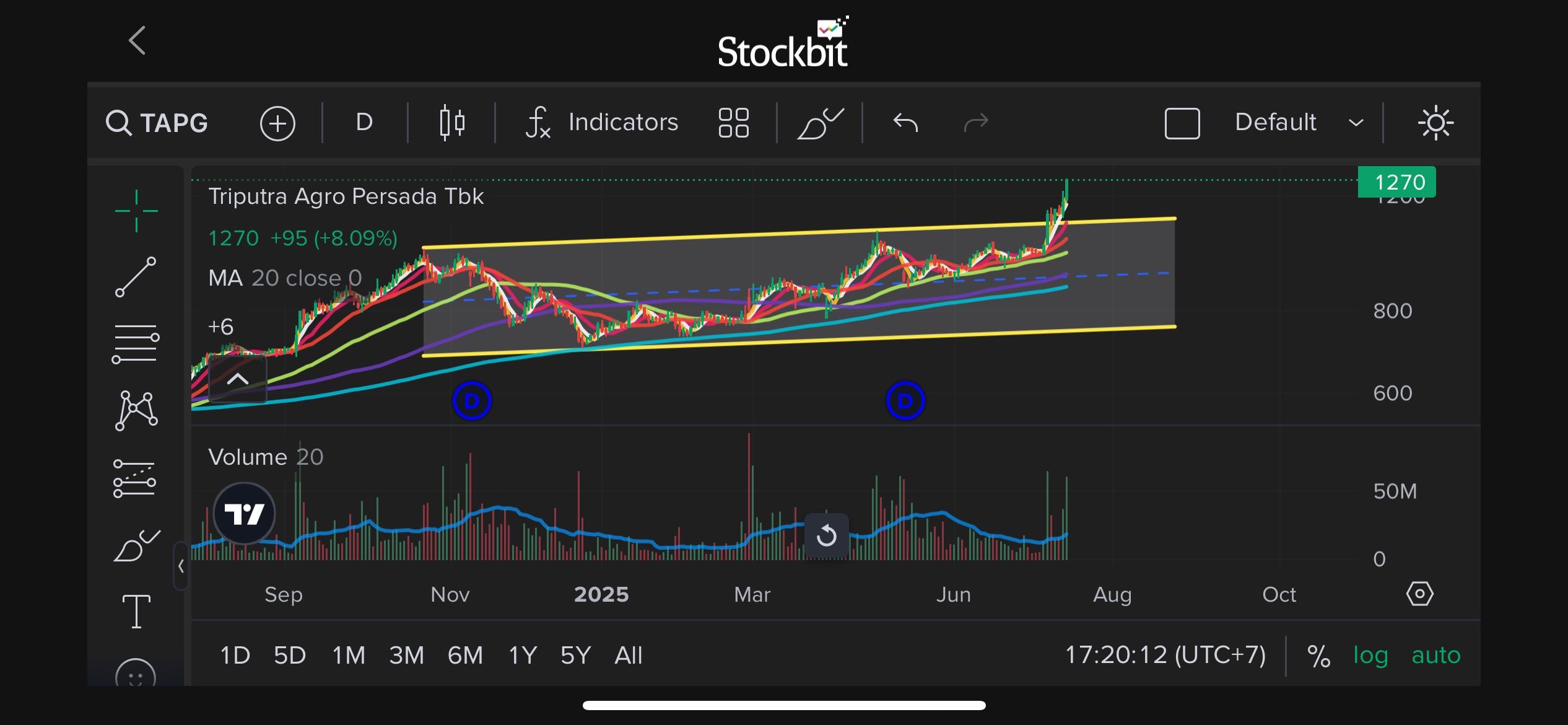This screenshot has height=725, width=1568.
Task: Collapse the left drawing toolbar
Action: (181, 566)
